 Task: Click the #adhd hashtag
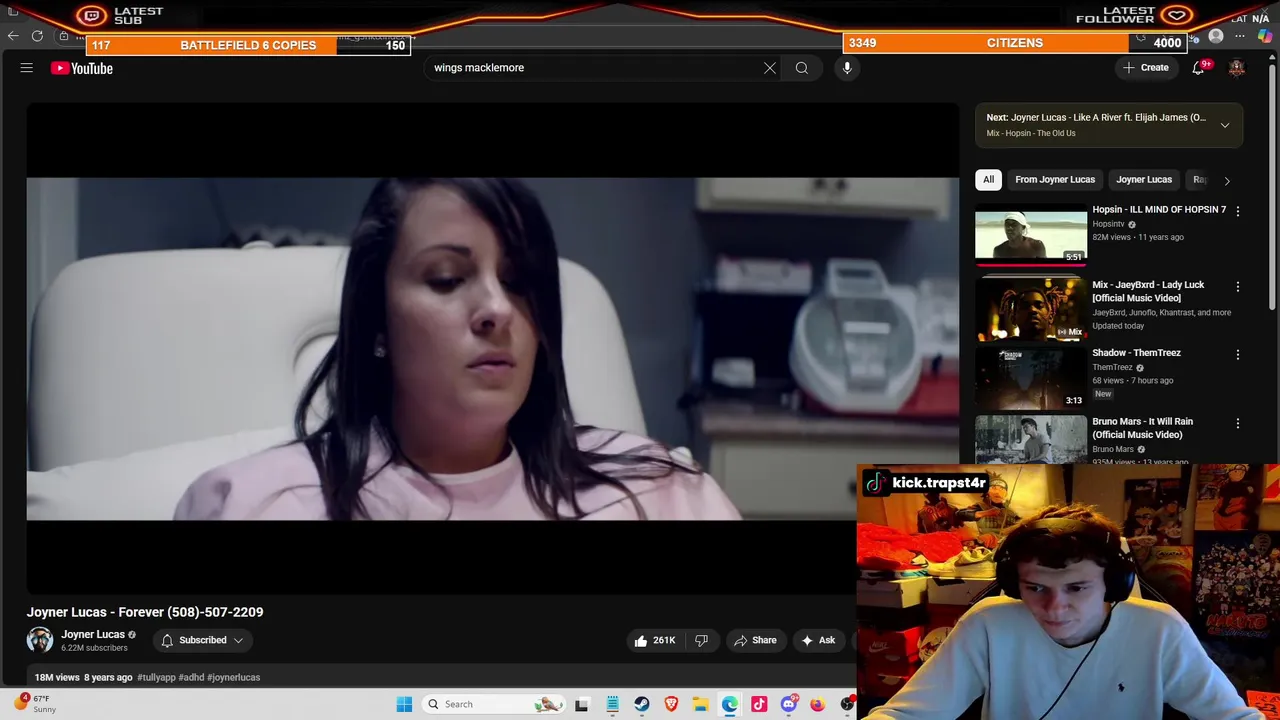point(191,677)
